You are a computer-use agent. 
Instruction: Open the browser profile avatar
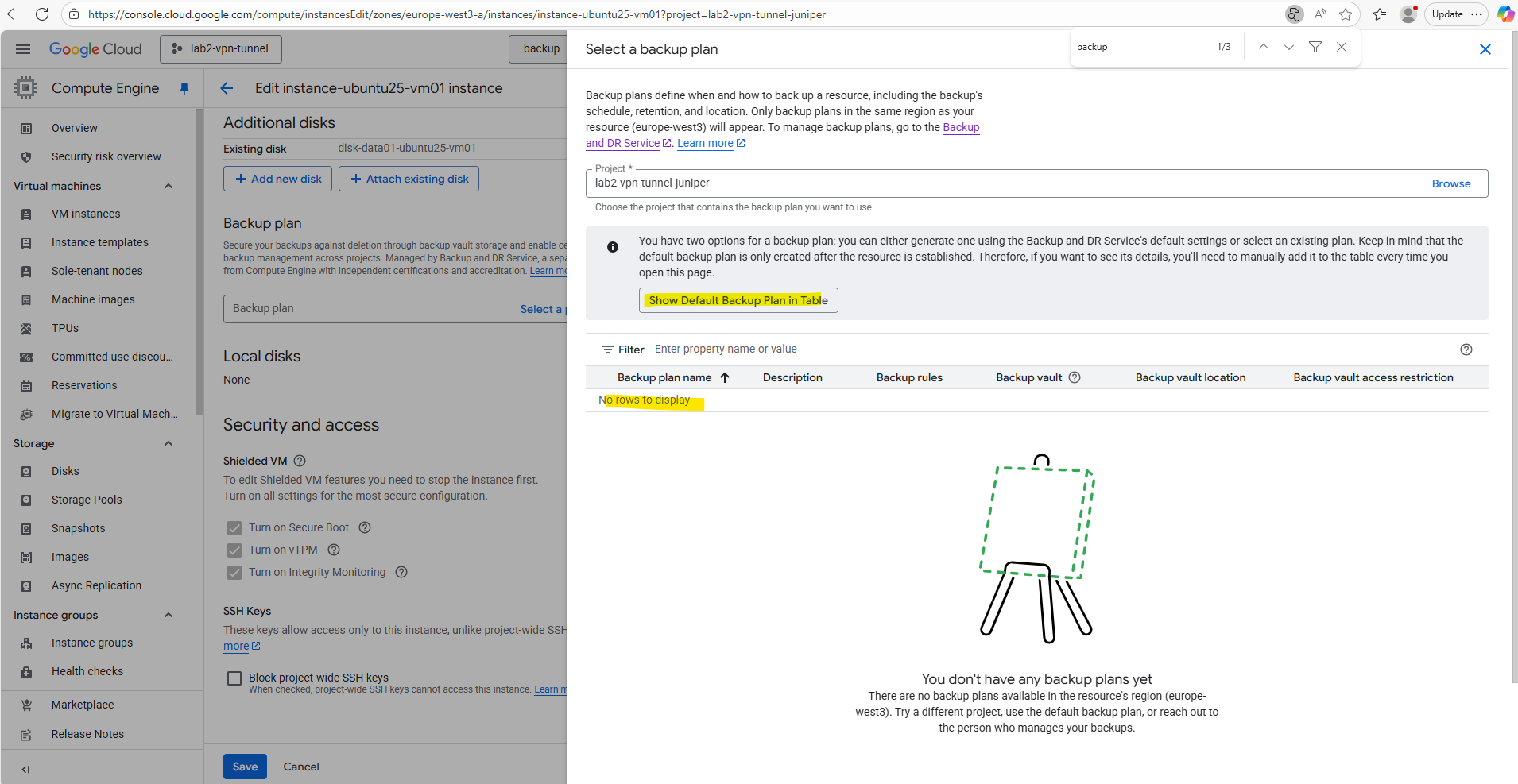tap(1408, 14)
